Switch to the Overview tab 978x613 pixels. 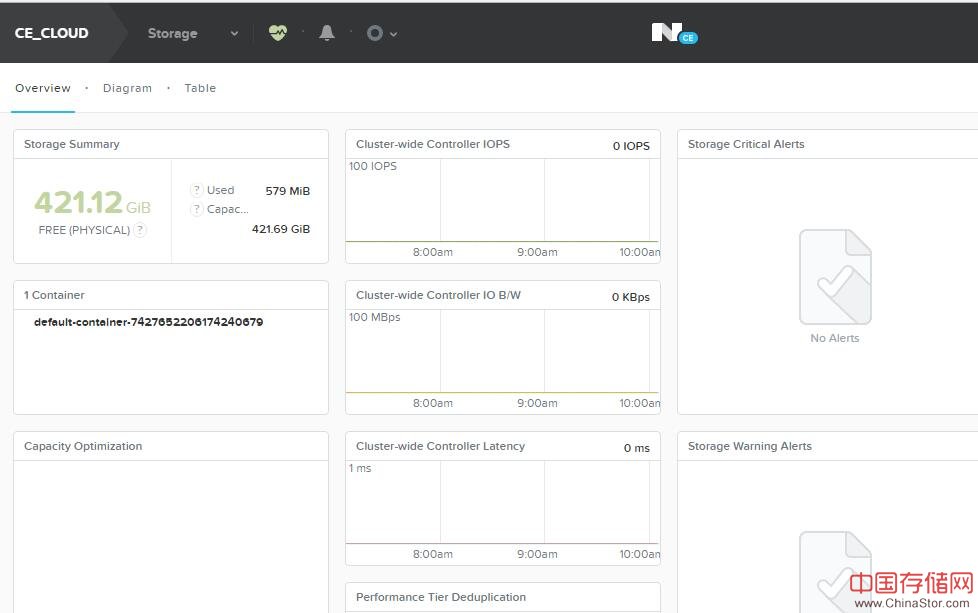(43, 88)
